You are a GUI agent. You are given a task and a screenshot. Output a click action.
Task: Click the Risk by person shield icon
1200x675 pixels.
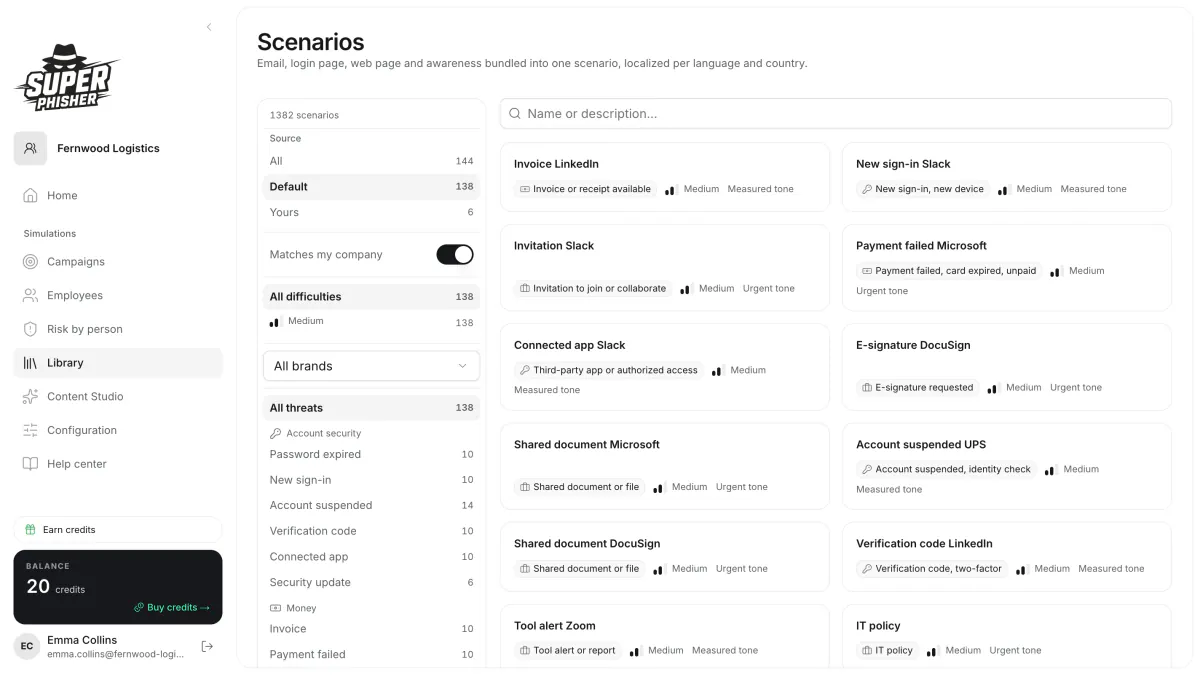pyautogui.click(x=30, y=329)
